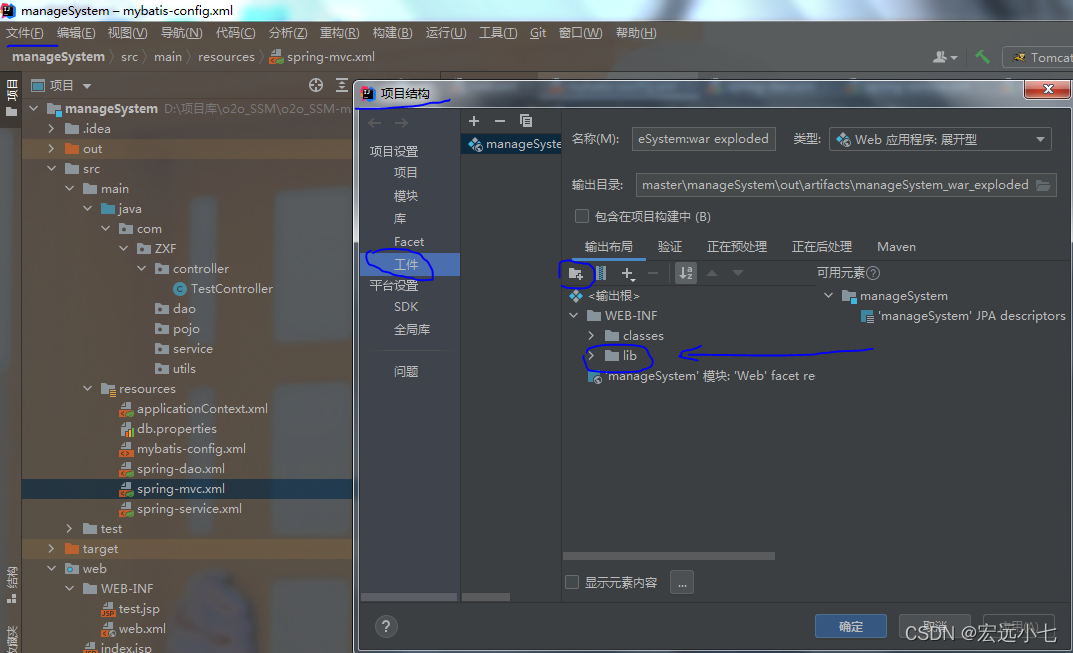Click the expand all icon in project panel
This screenshot has height=653, width=1073.
(341, 85)
